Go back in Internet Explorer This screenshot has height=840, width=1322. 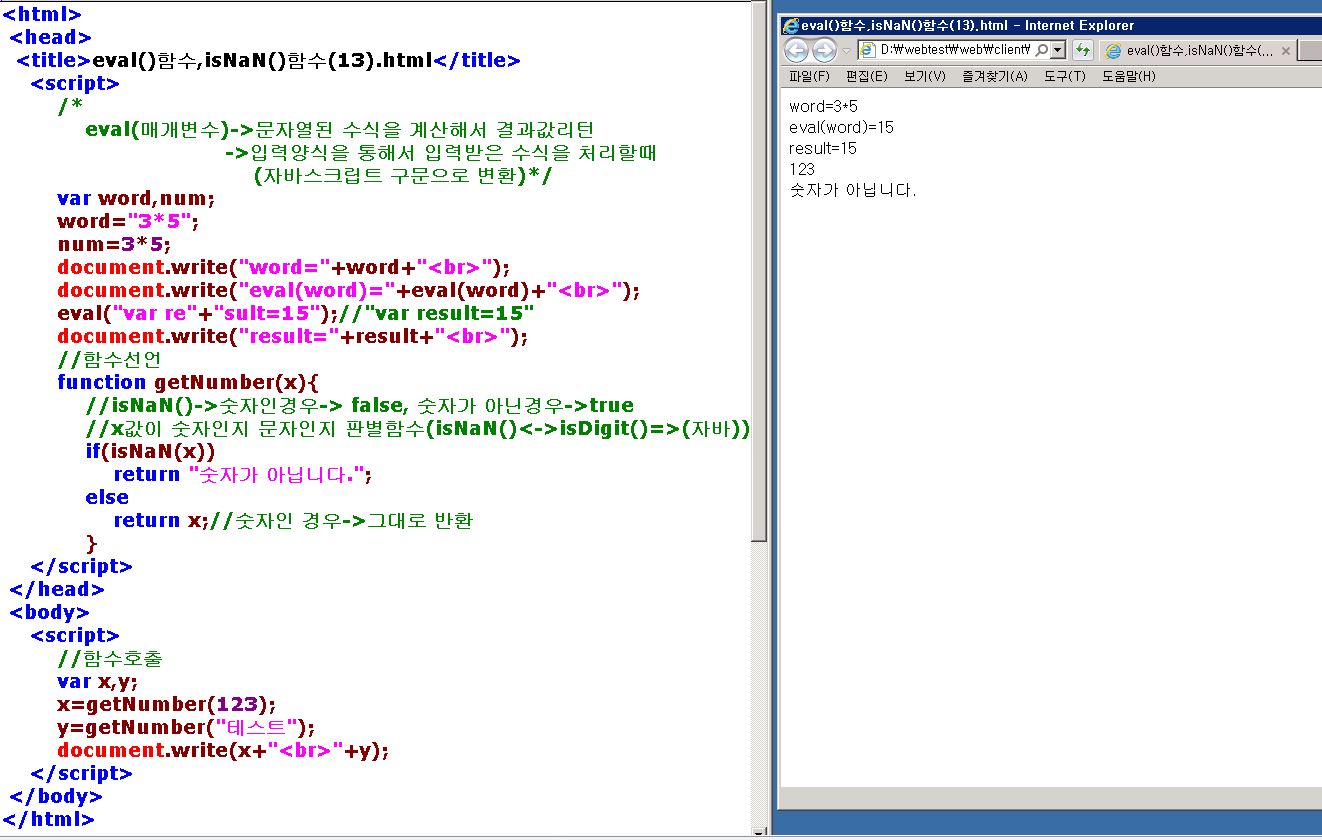pyautogui.click(x=796, y=50)
